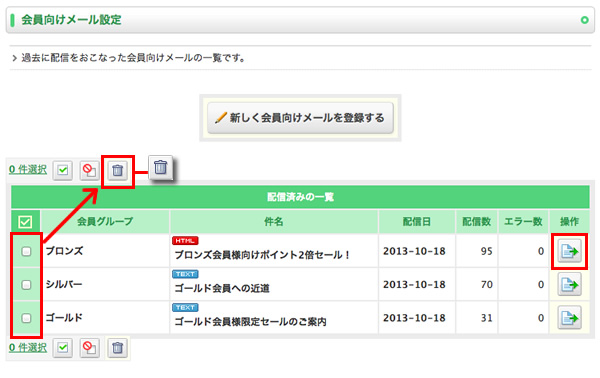
Task: Click the 配信数 column header
Action: coord(476,222)
